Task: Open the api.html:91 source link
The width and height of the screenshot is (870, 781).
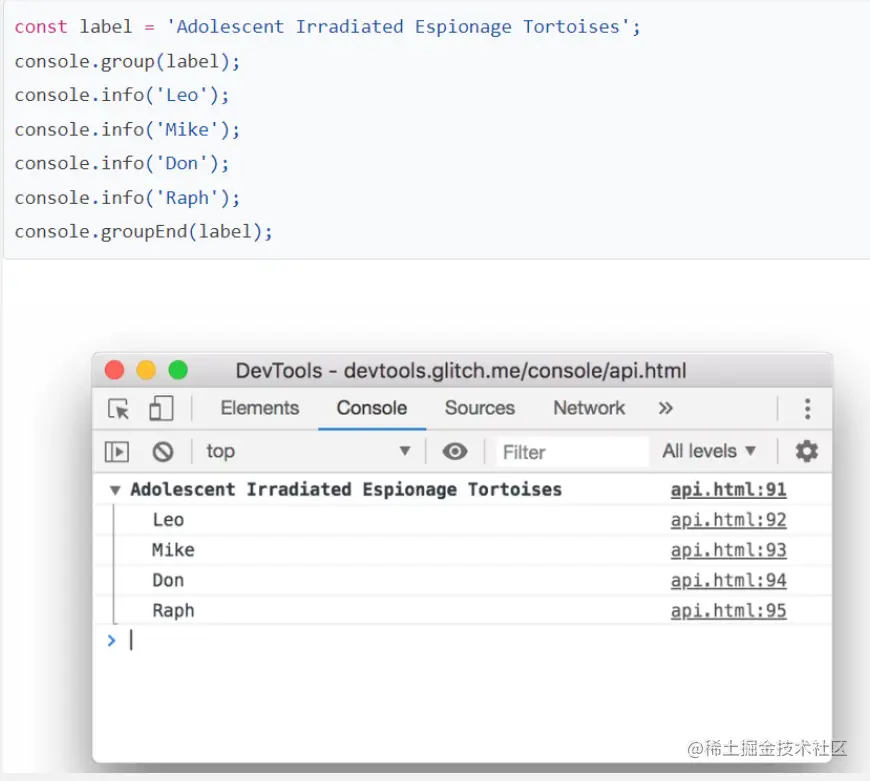Action: pyautogui.click(x=728, y=490)
